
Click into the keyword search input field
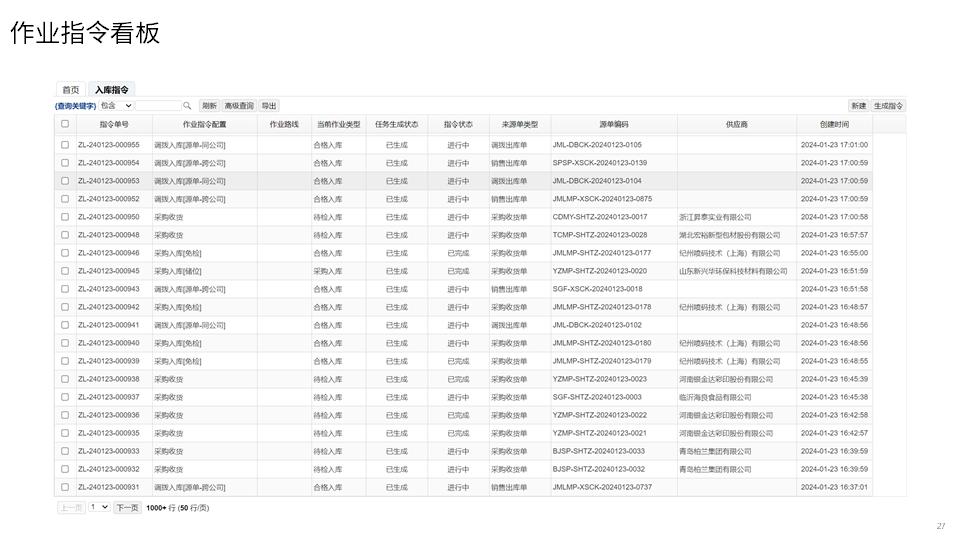coord(157,106)
